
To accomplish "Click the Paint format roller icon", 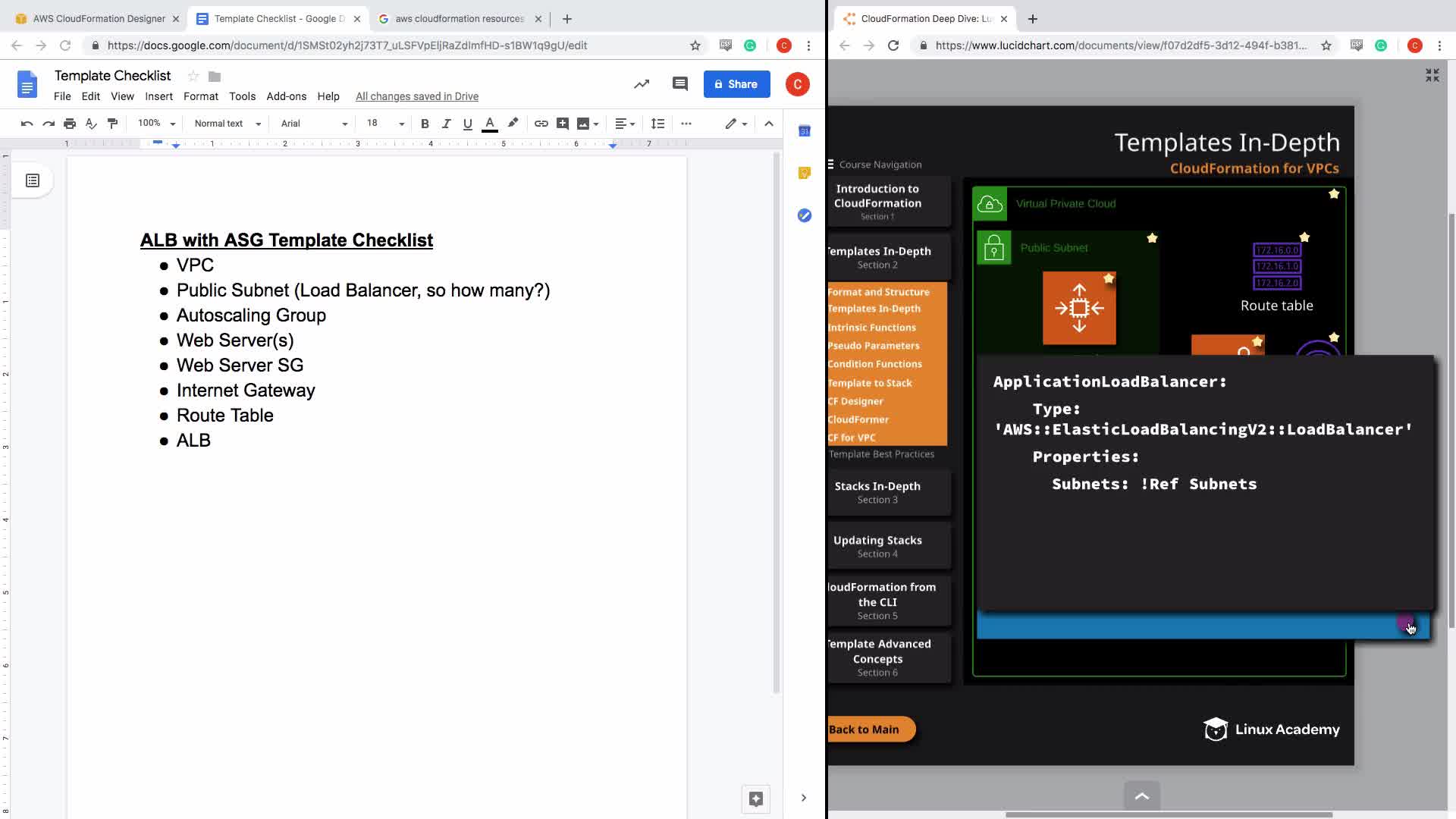I will click(x=112, y=124).
